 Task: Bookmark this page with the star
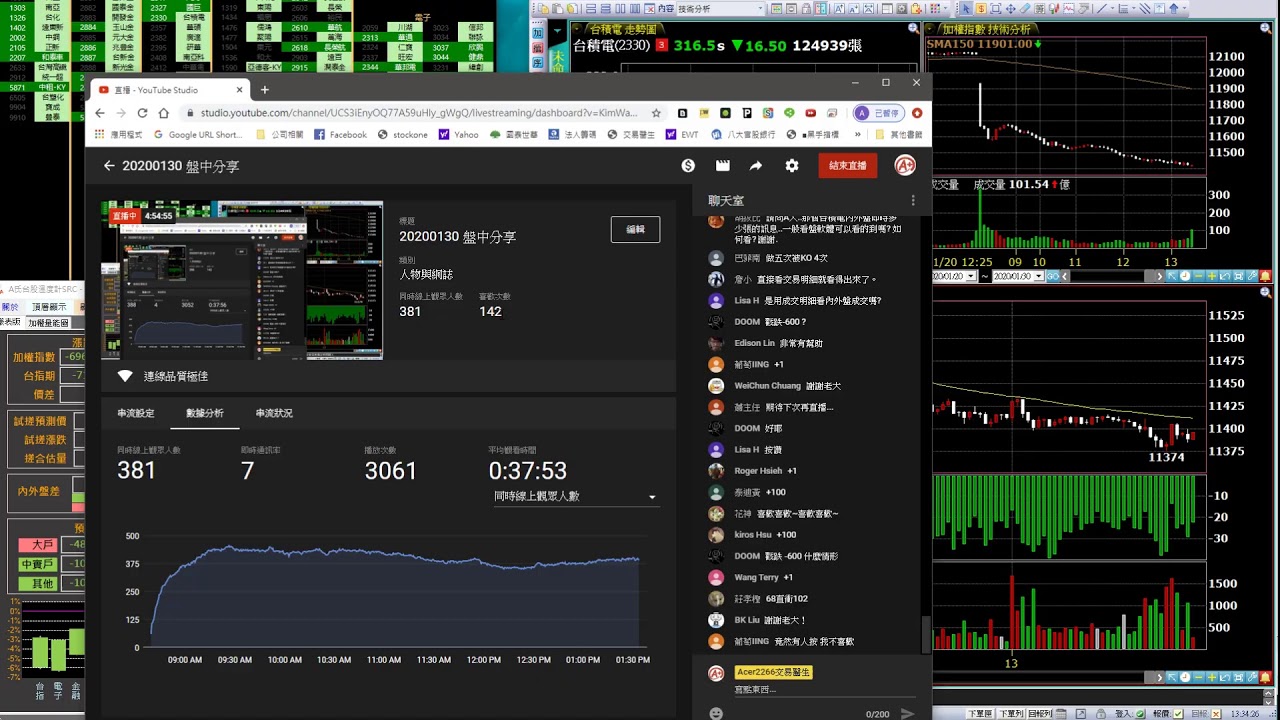coord(656,113)
